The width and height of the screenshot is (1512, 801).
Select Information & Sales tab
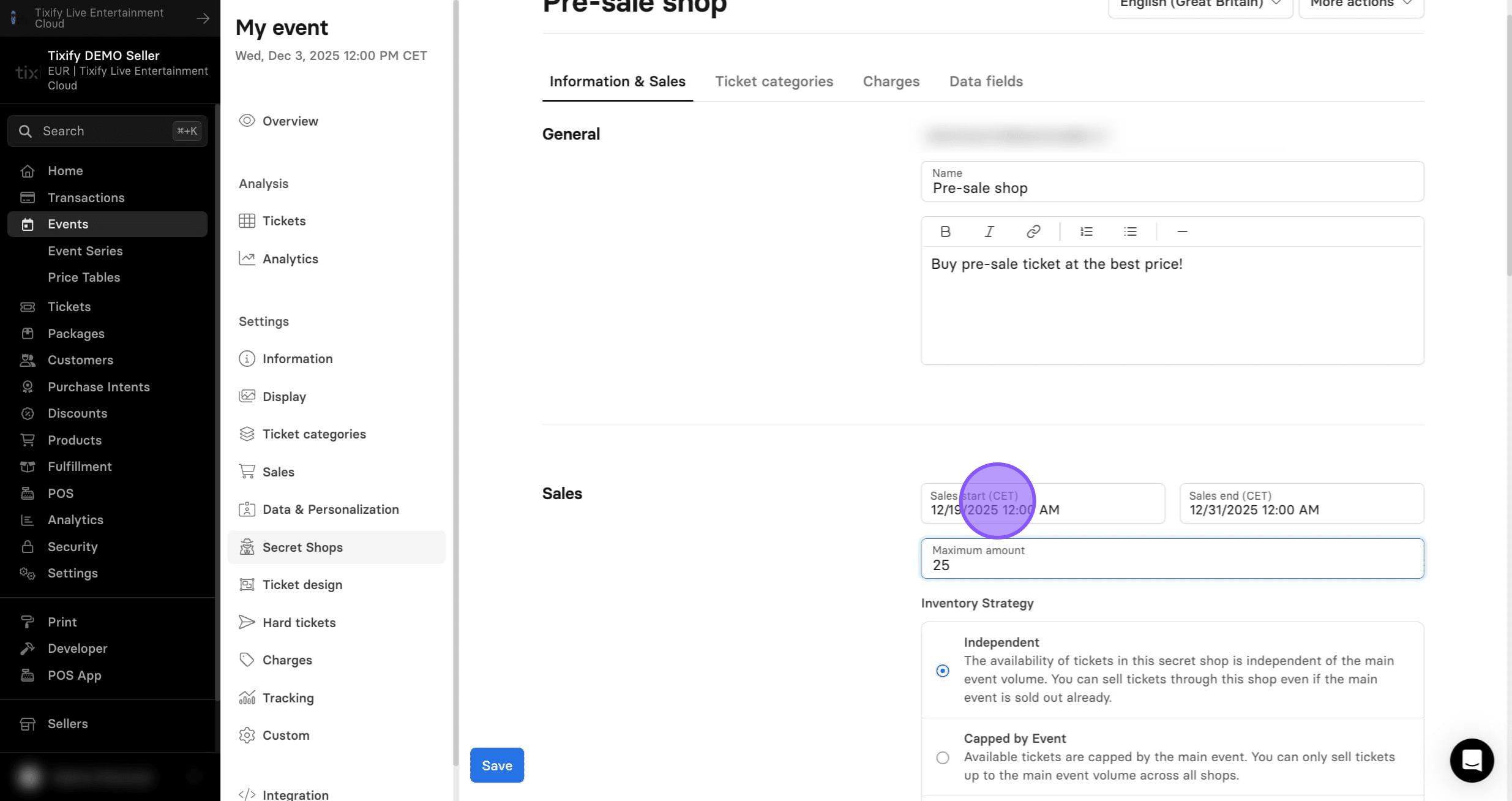pos(617,81)
